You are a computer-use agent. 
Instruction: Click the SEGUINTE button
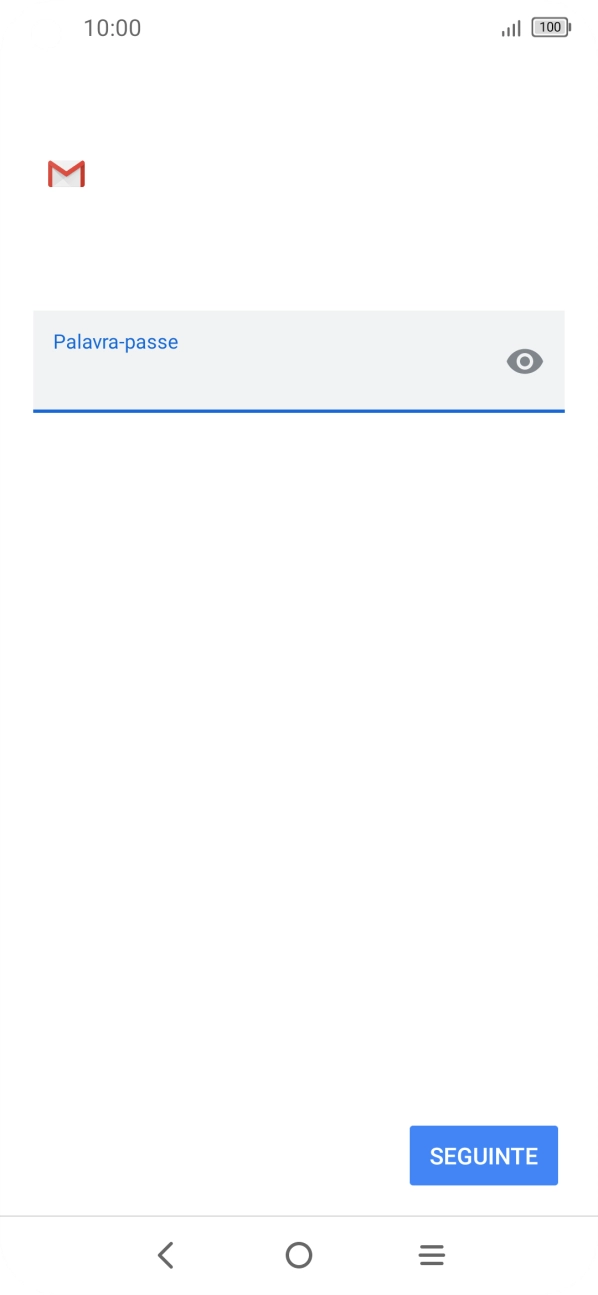point(484,1156)
